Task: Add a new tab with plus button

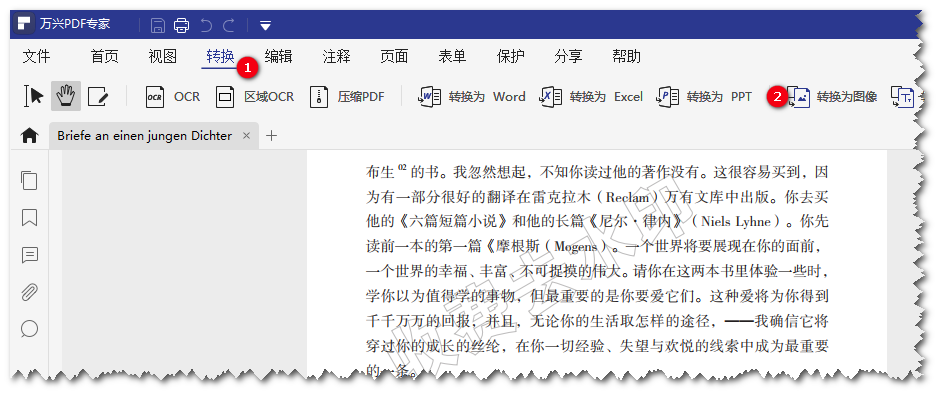Action: (x=272, y=136)
